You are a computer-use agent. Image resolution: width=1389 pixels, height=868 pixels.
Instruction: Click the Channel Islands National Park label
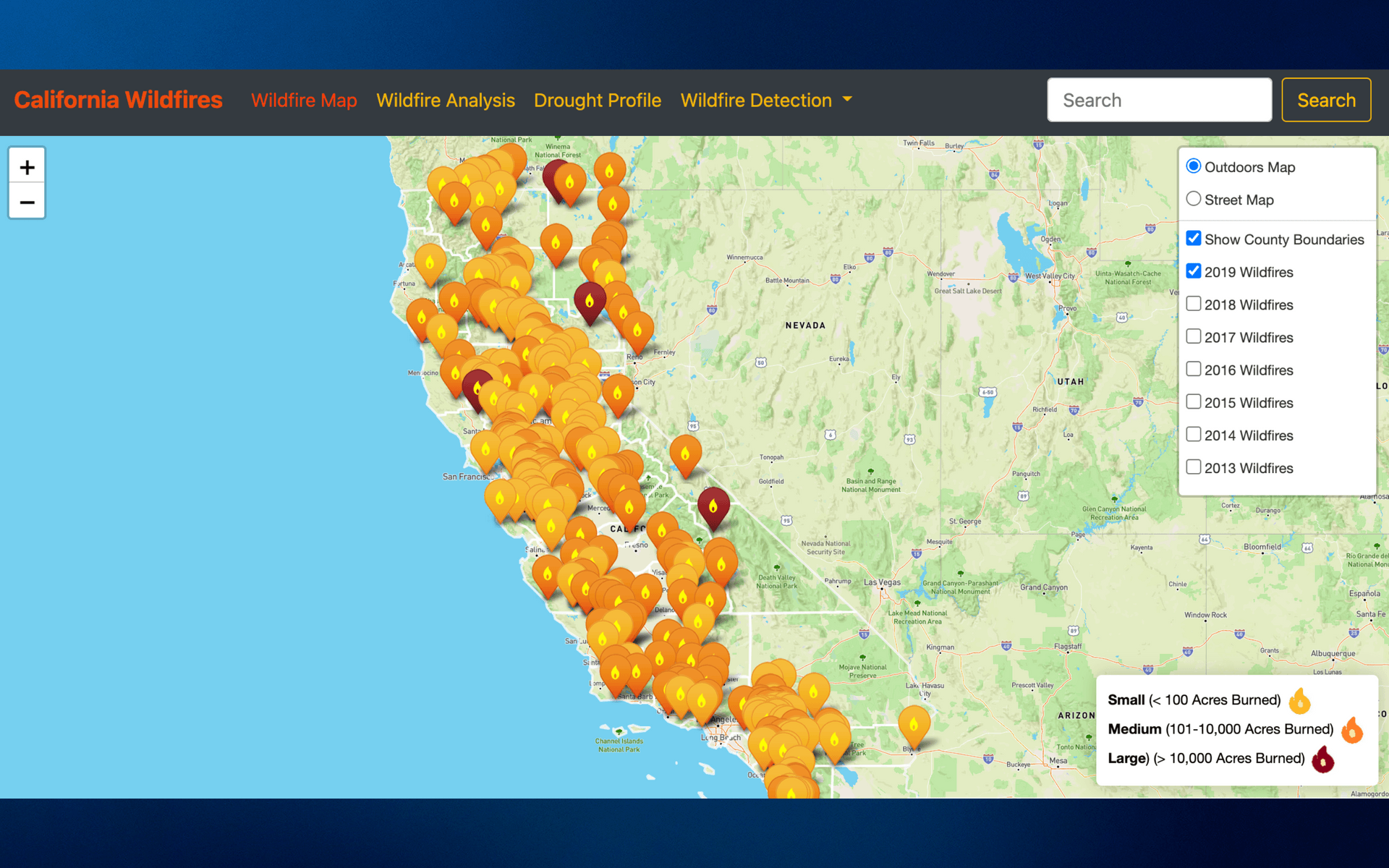tap(619, 745)
